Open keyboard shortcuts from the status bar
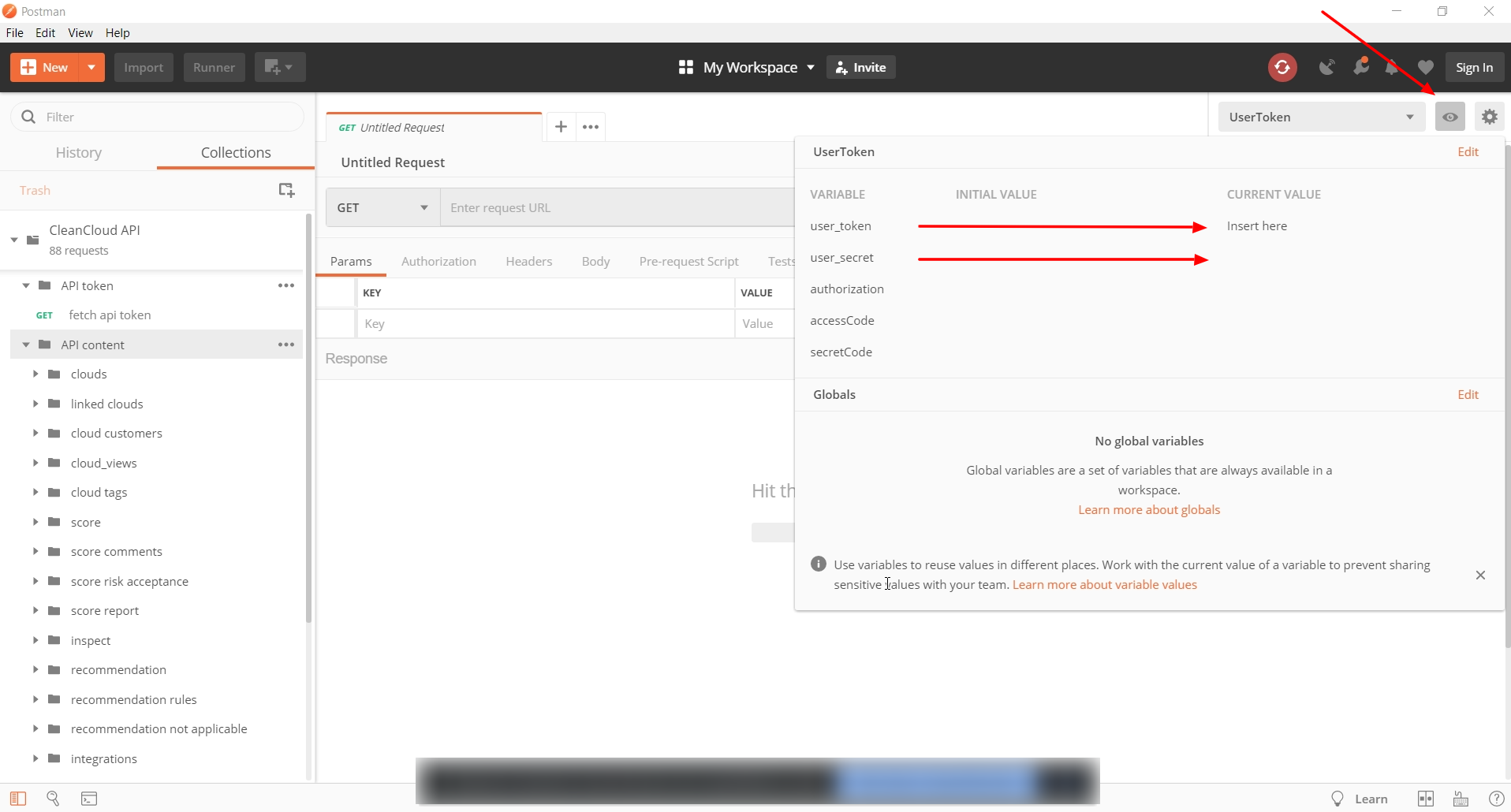This screenshot has width=1511, height=812. (1460, 799)
